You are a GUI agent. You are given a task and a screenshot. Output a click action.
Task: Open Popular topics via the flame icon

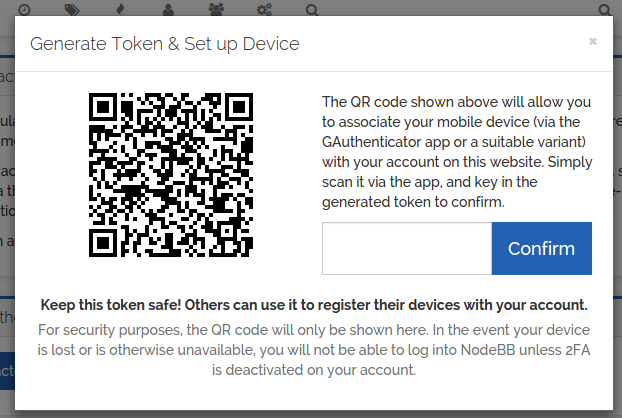tap(121, 9)
